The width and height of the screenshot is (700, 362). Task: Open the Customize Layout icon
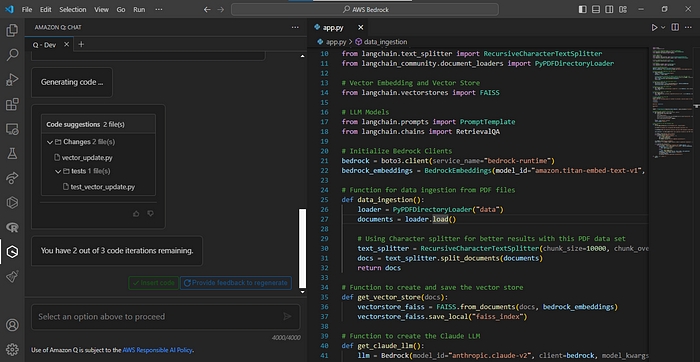tap(622, 9)
